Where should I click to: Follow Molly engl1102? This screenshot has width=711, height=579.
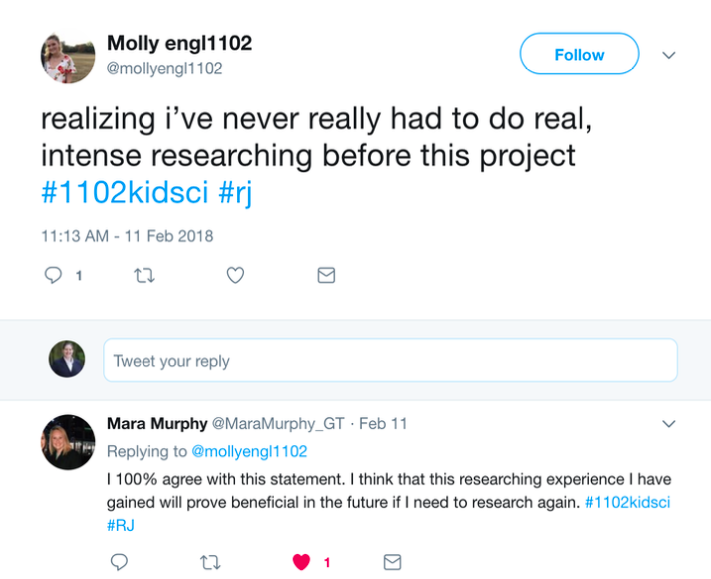(x=579, y=55)
